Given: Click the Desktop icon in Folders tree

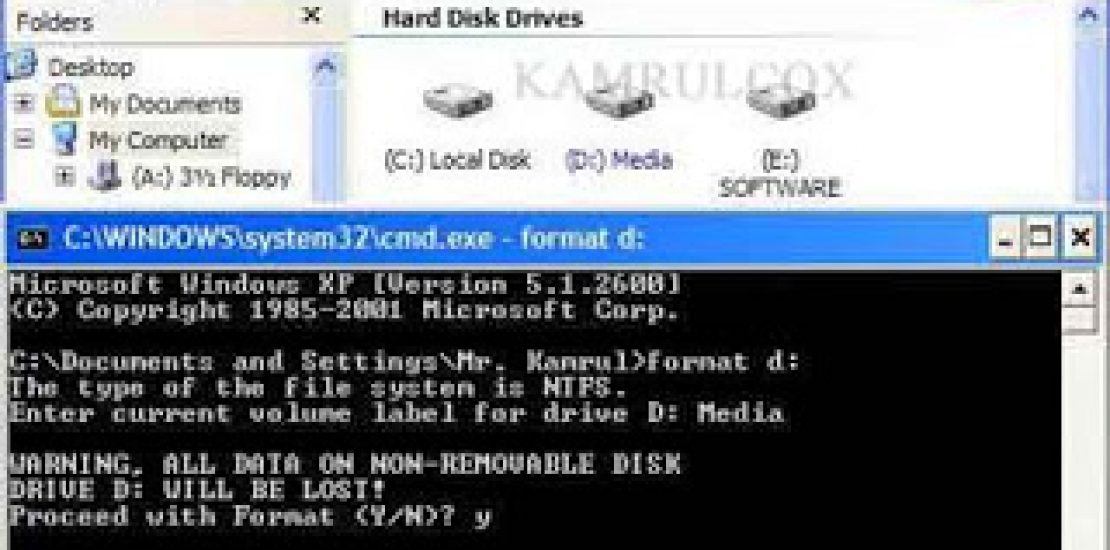Looking at the screenshot, I should point(21,66).
